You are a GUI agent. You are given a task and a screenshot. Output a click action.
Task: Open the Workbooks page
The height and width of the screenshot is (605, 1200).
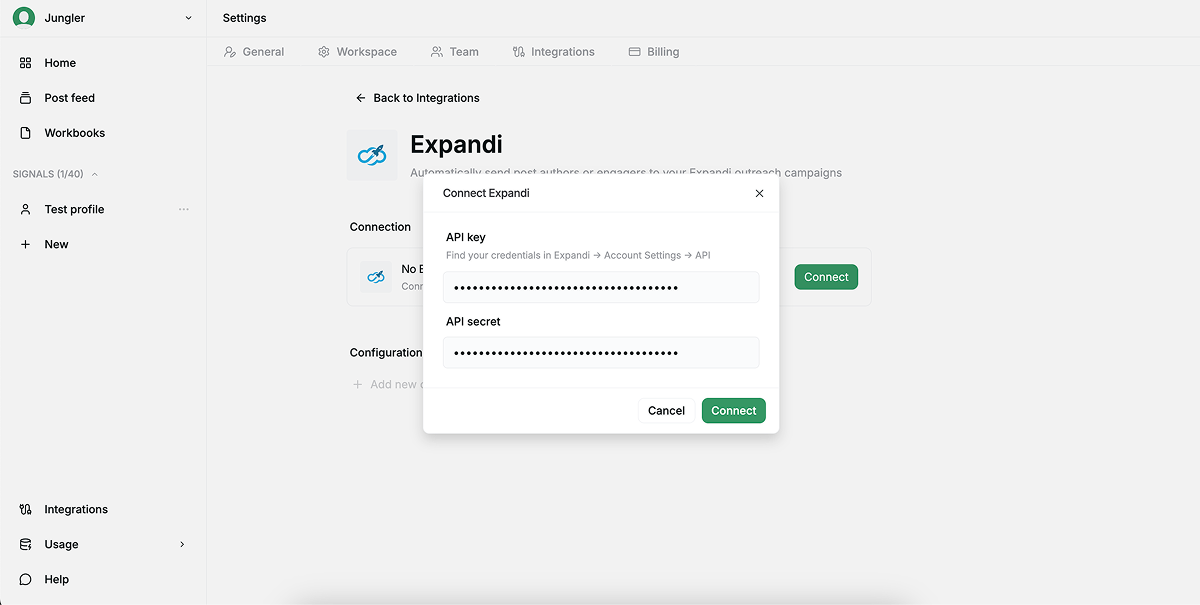[x=74, y=133]
